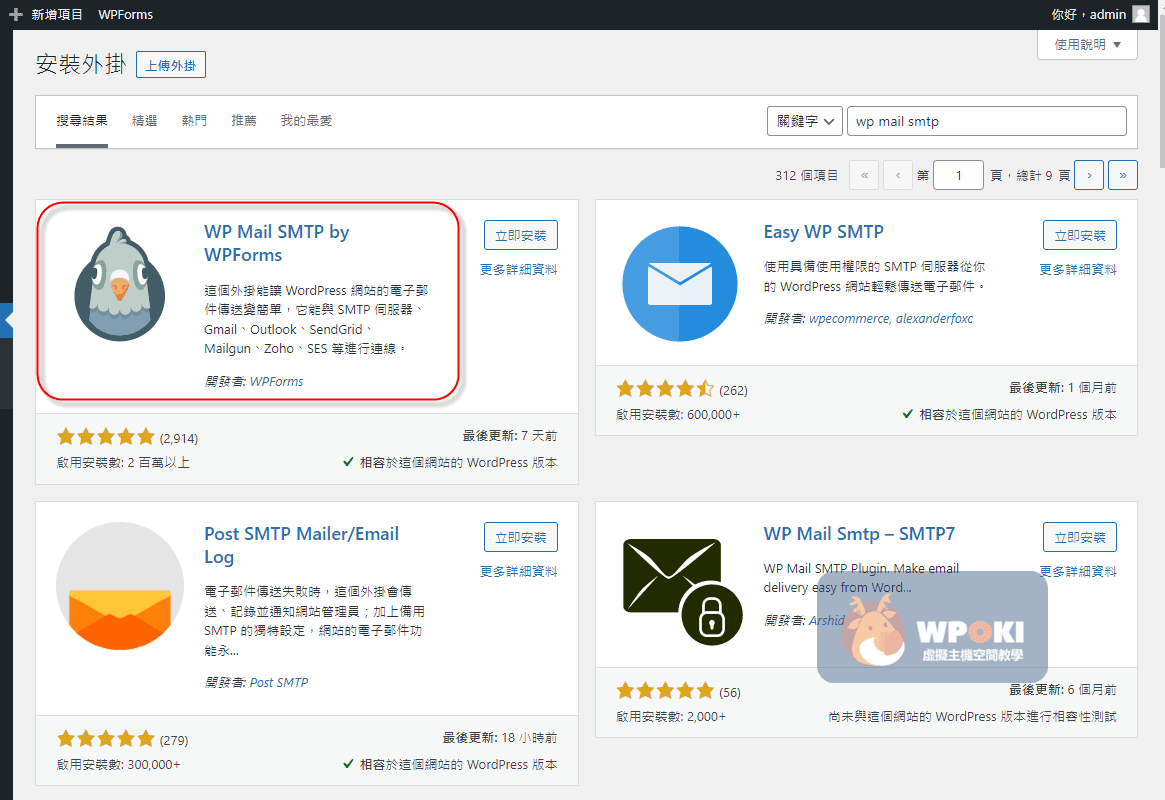Click the current page number field
This screenshot has width=1165, height=800.
[x=959, y=175]
